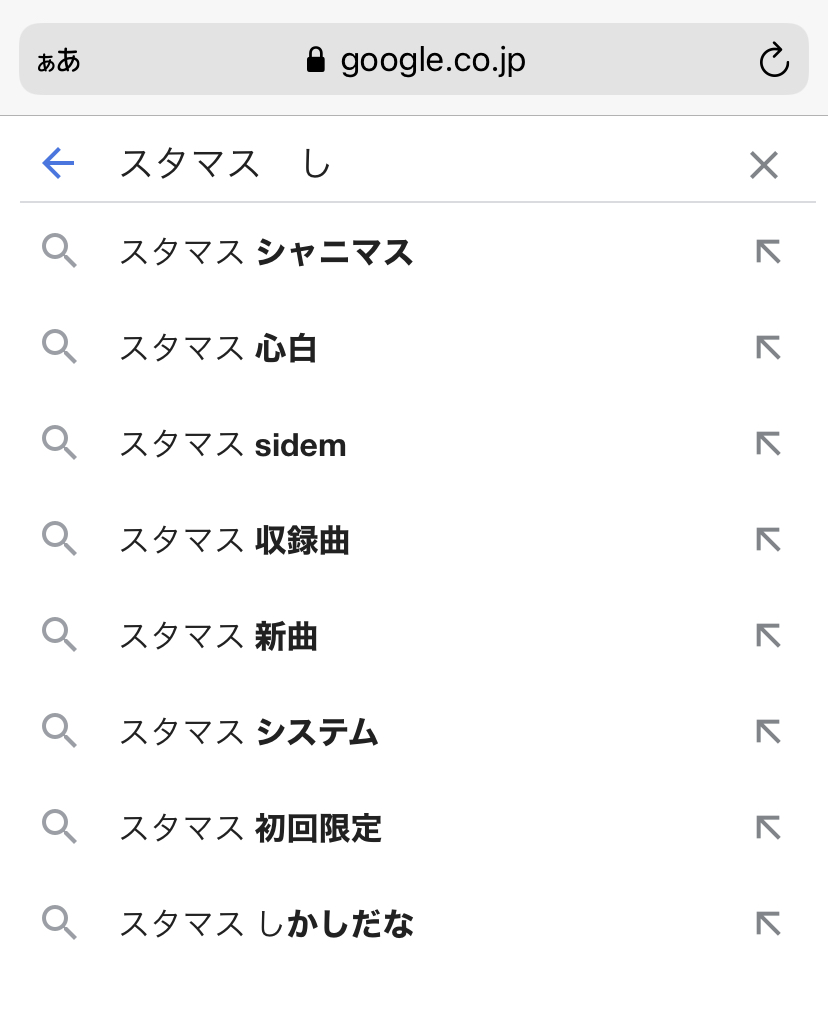Select suggestion スタマス 心白
The image size is (828, 1021).
[x=218, y=349]
